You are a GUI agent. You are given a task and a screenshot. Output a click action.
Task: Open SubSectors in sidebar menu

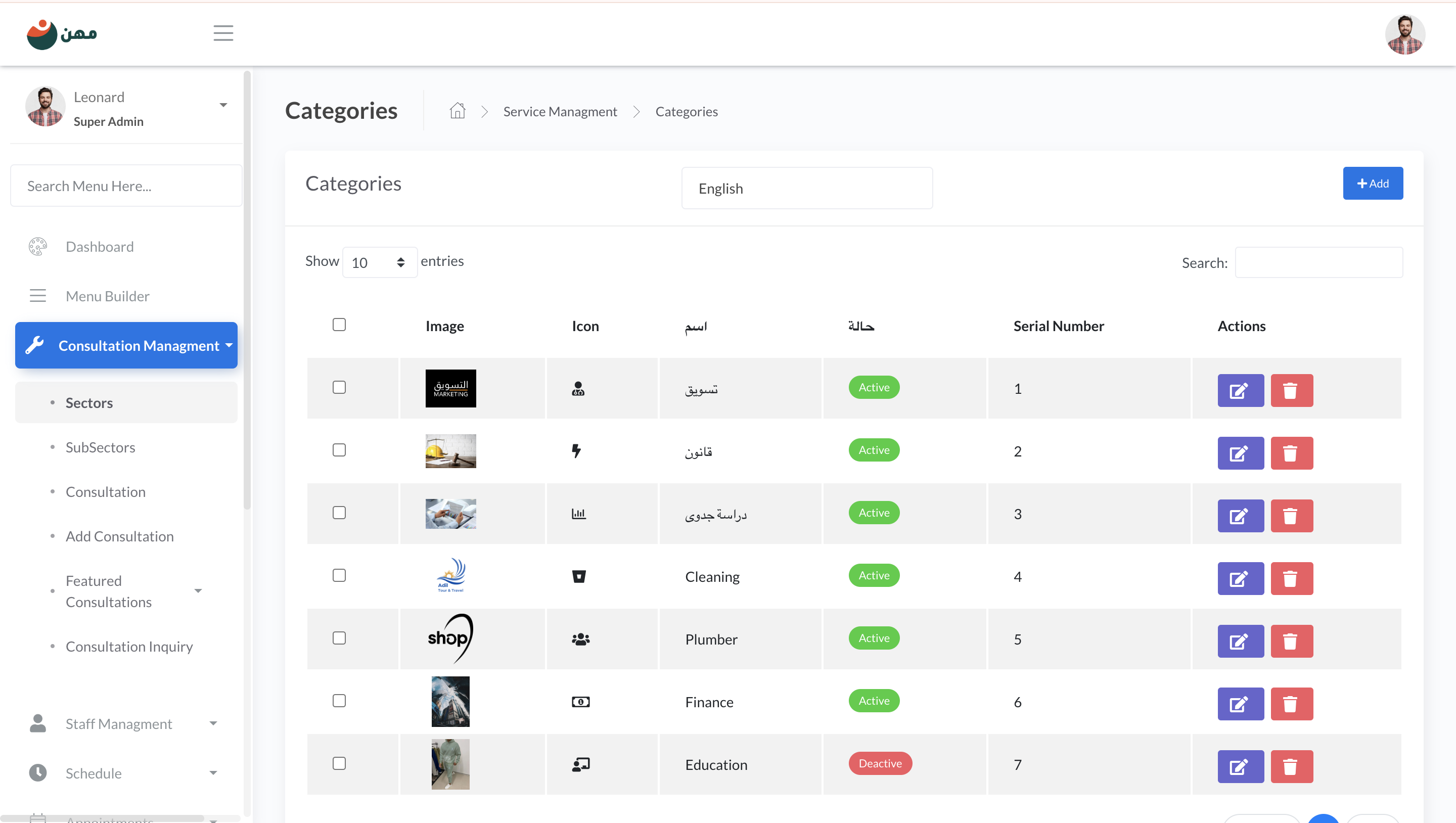point(100,447)
